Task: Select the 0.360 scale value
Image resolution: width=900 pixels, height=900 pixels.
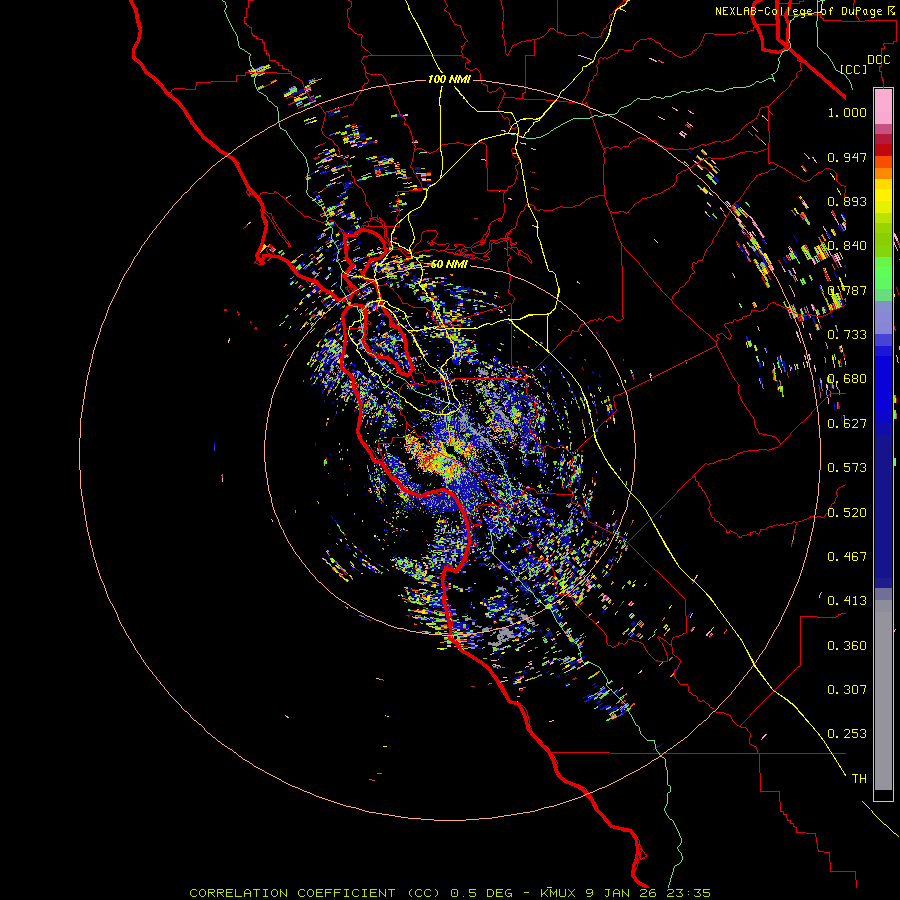Action: (x=847, y=646)
